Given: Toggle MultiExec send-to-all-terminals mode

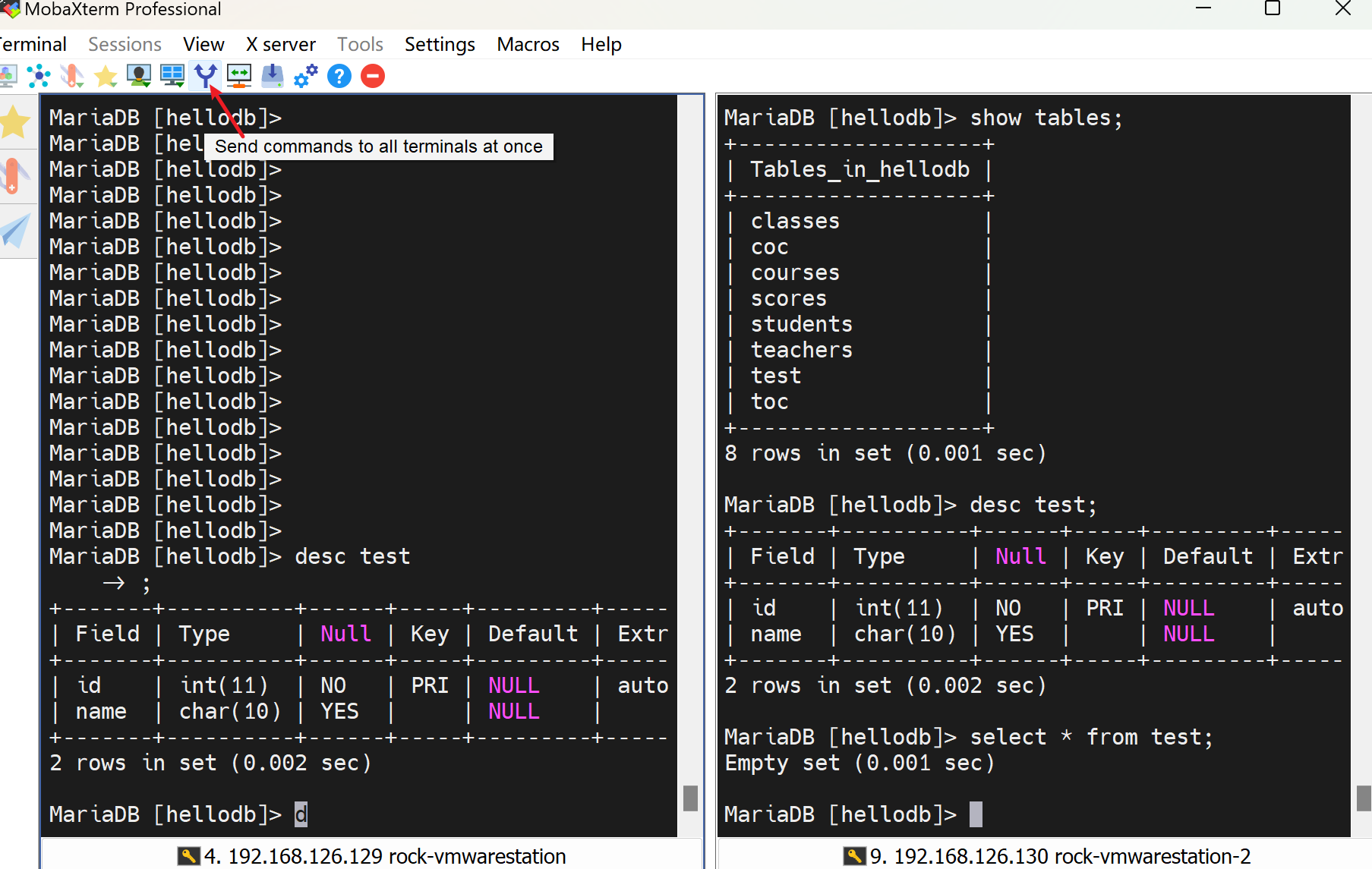Looking at the screenshot, I should (205, 76).
